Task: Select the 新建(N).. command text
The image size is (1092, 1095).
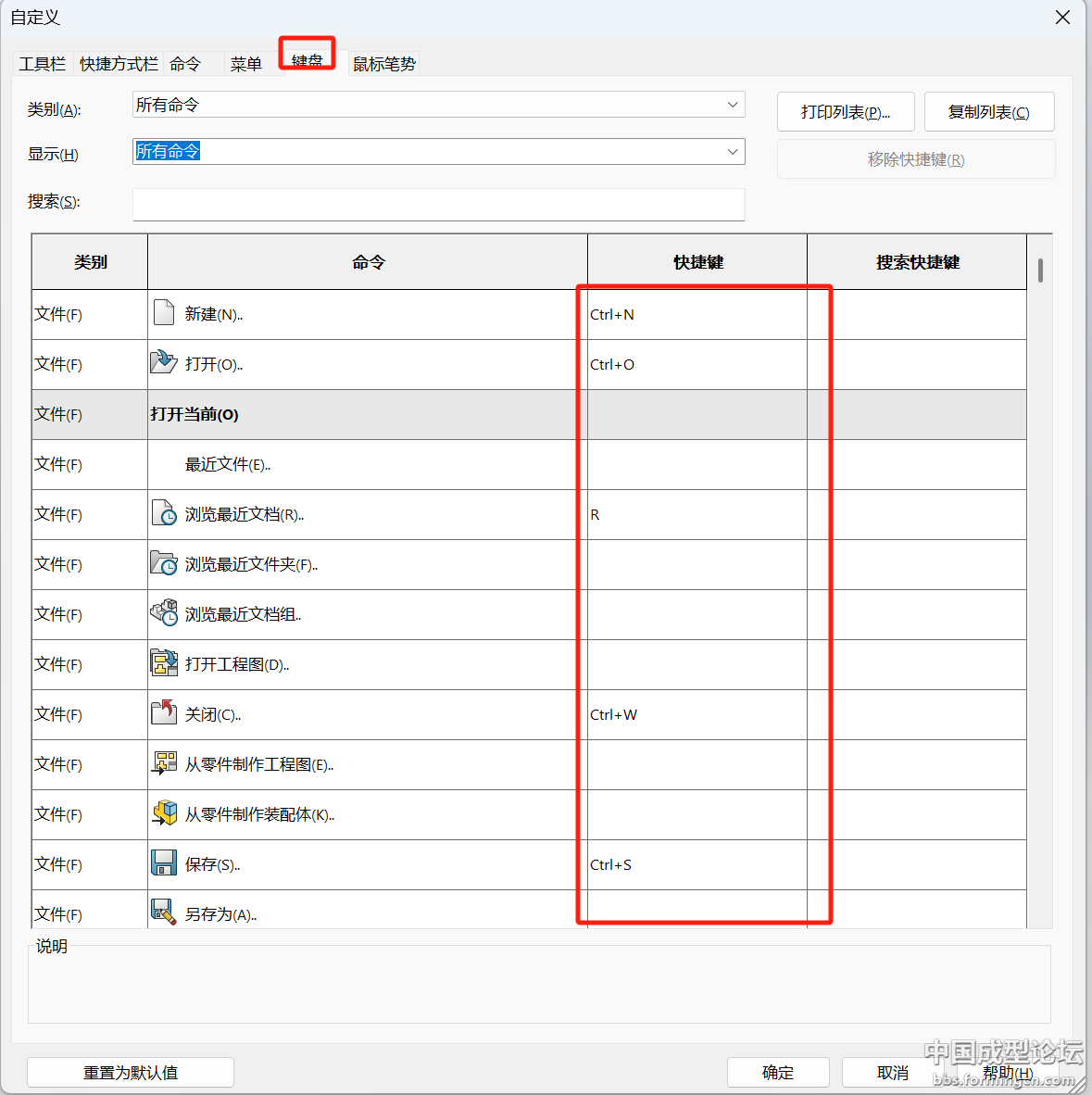Action: click(214, 314)
